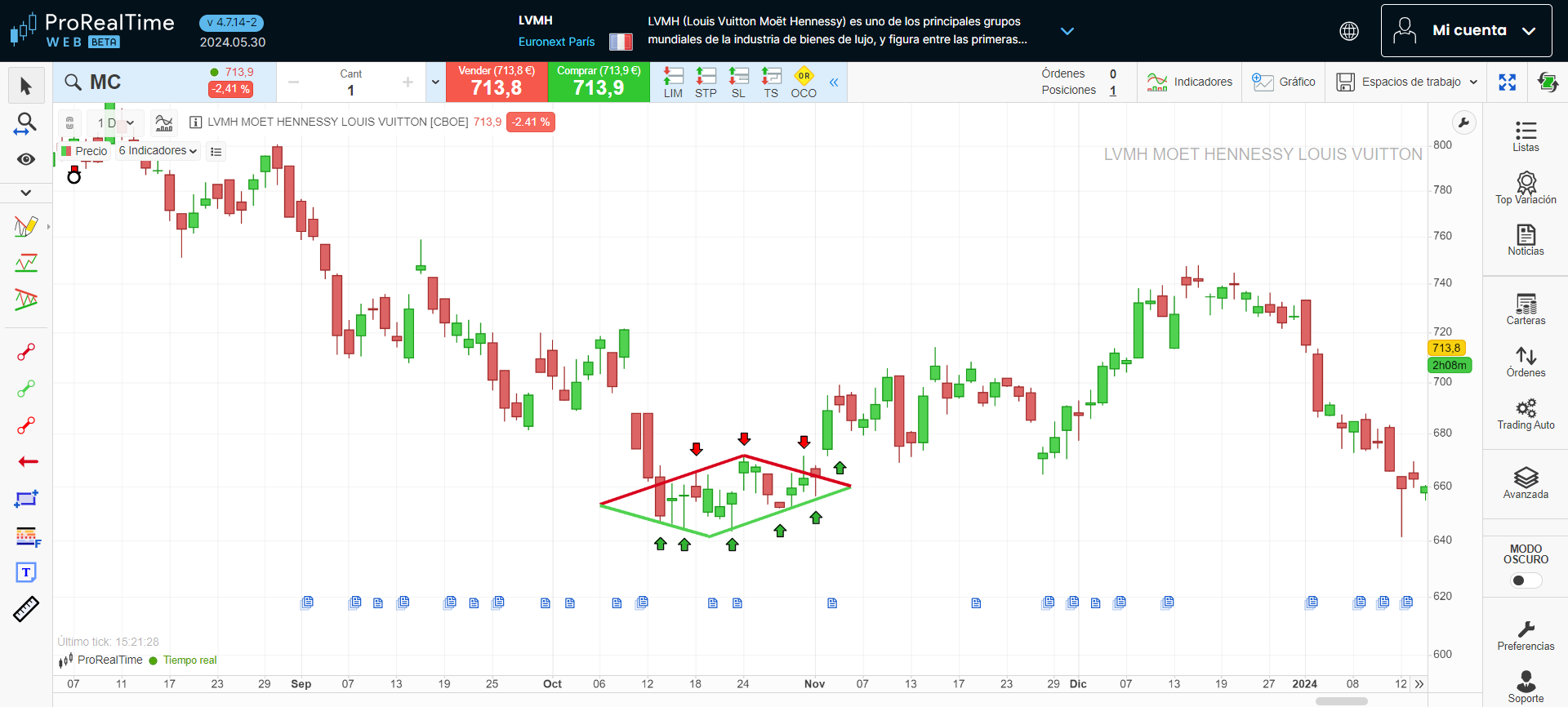
Task: Click the red Vender sell button
Action: 497,82
